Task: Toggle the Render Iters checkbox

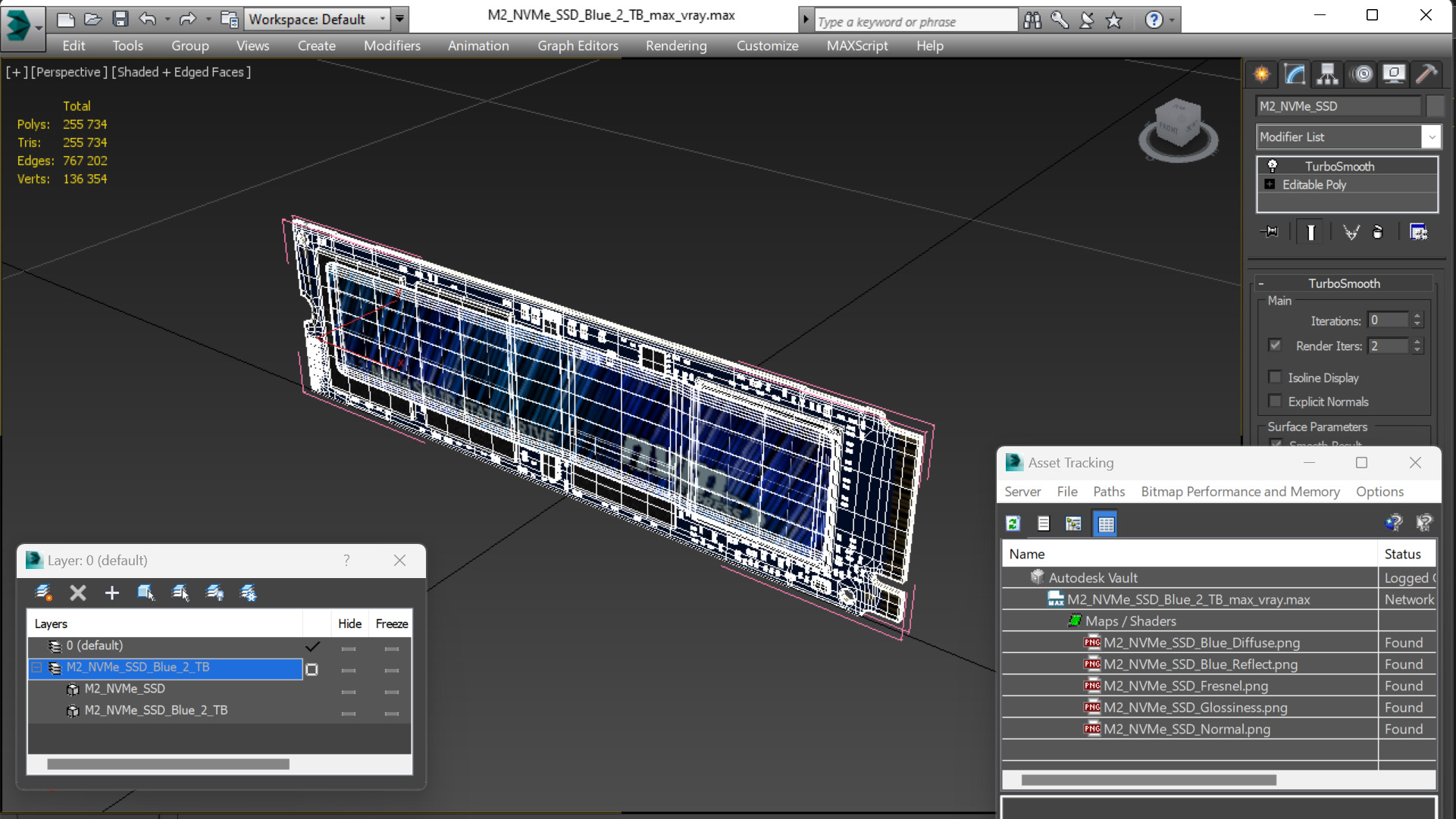Action: (1275, 345)
